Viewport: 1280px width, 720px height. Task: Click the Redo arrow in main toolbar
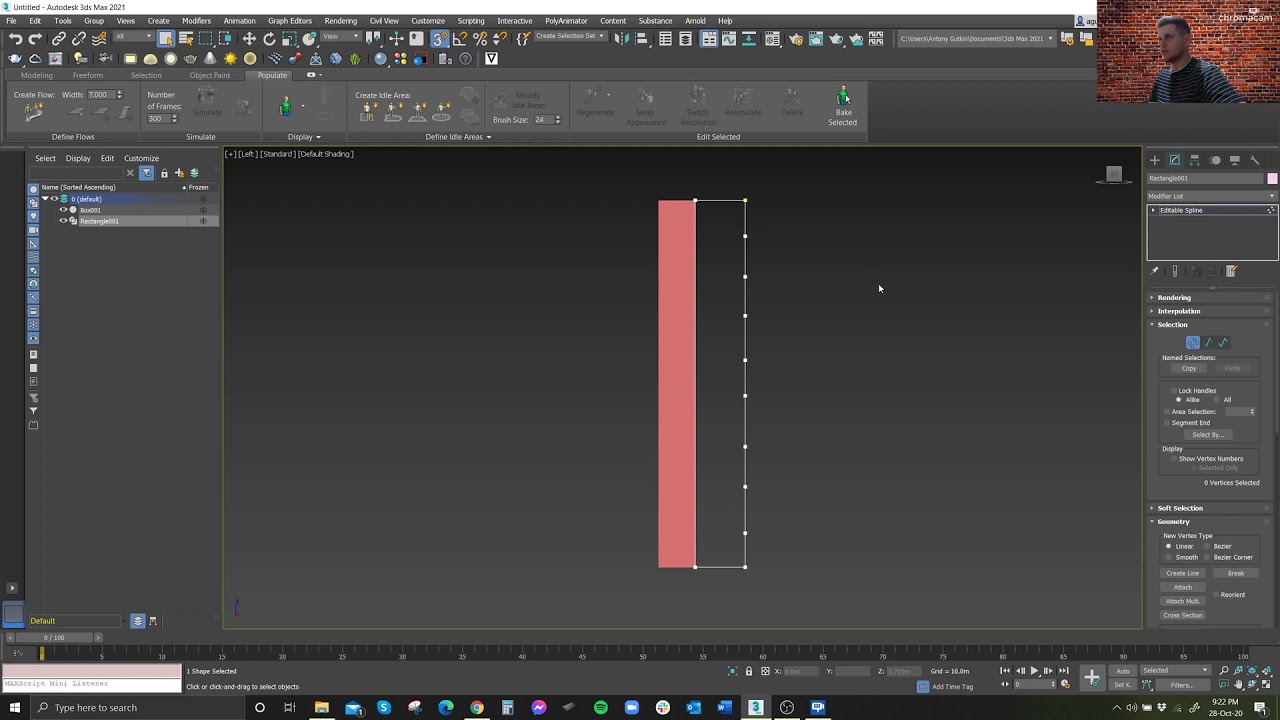[35, 39]
